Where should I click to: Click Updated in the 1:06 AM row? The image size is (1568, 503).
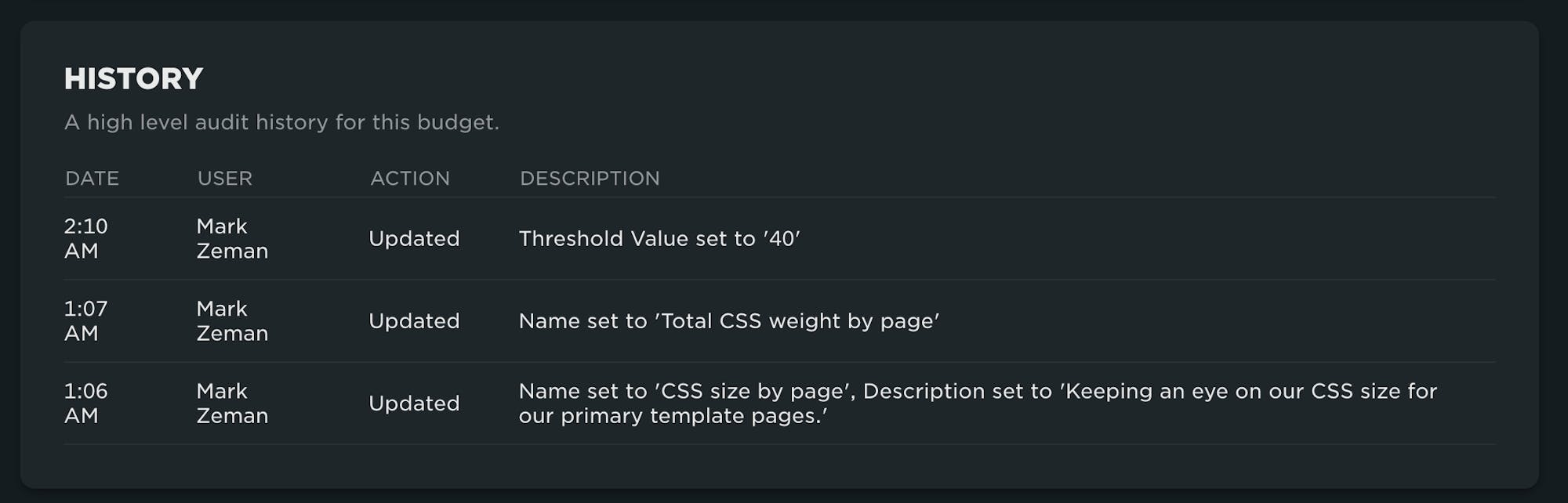[414, 403]
